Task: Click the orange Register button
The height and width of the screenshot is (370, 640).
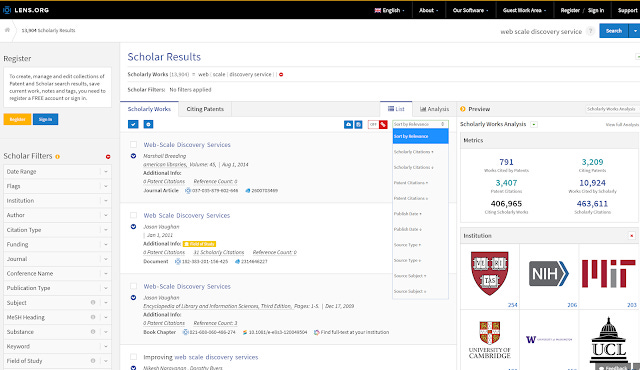Action: pyautogui.click(x=17, y=119)
